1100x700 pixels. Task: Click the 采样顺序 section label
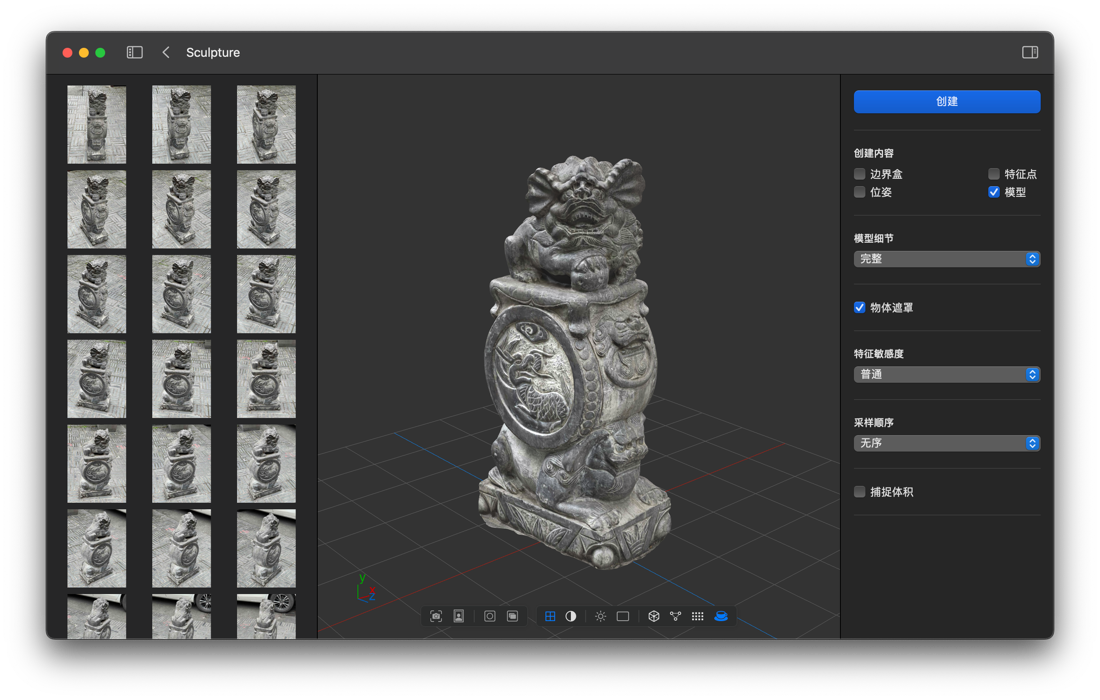(x=873, y=423)
